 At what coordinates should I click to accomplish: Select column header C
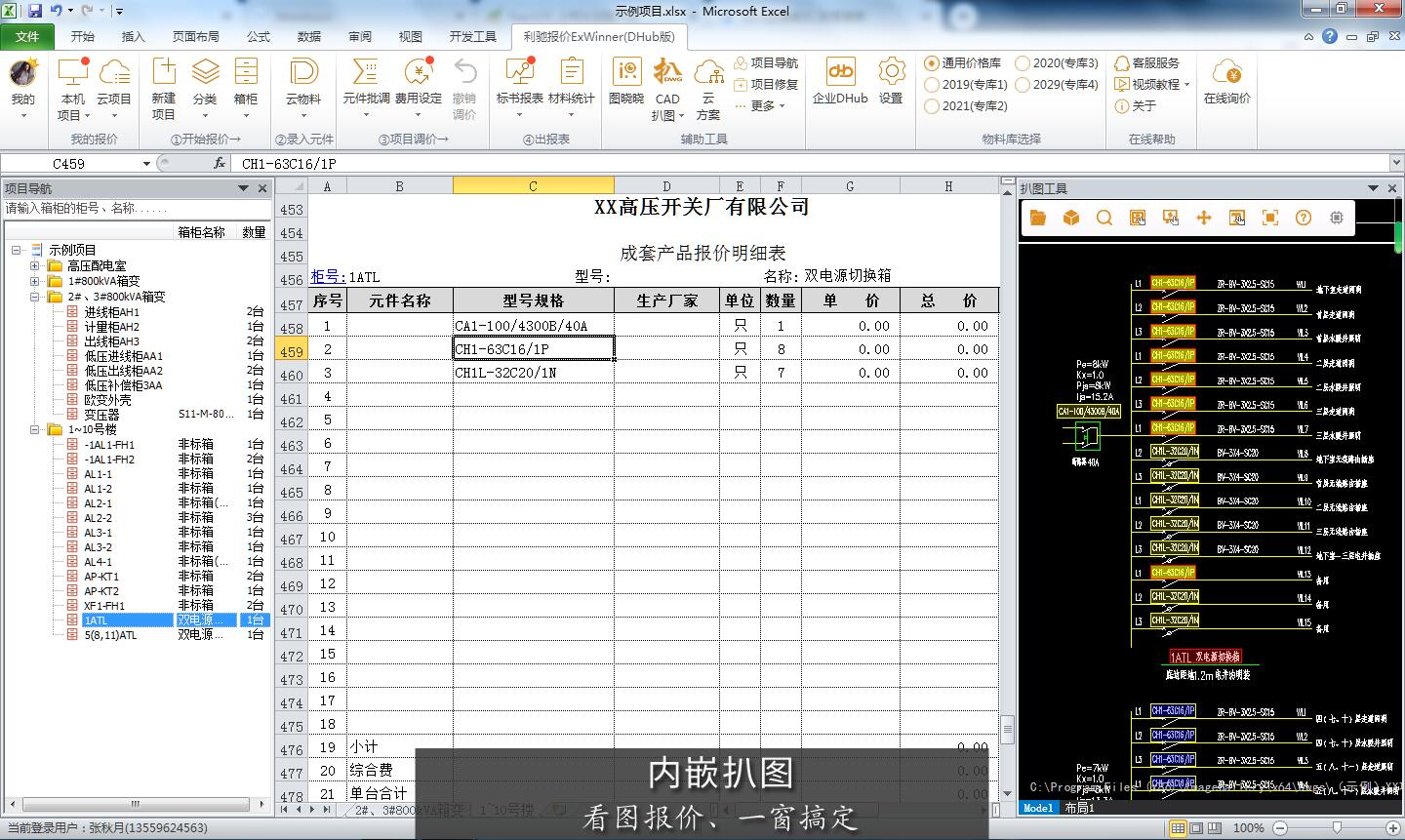[534, 185]
